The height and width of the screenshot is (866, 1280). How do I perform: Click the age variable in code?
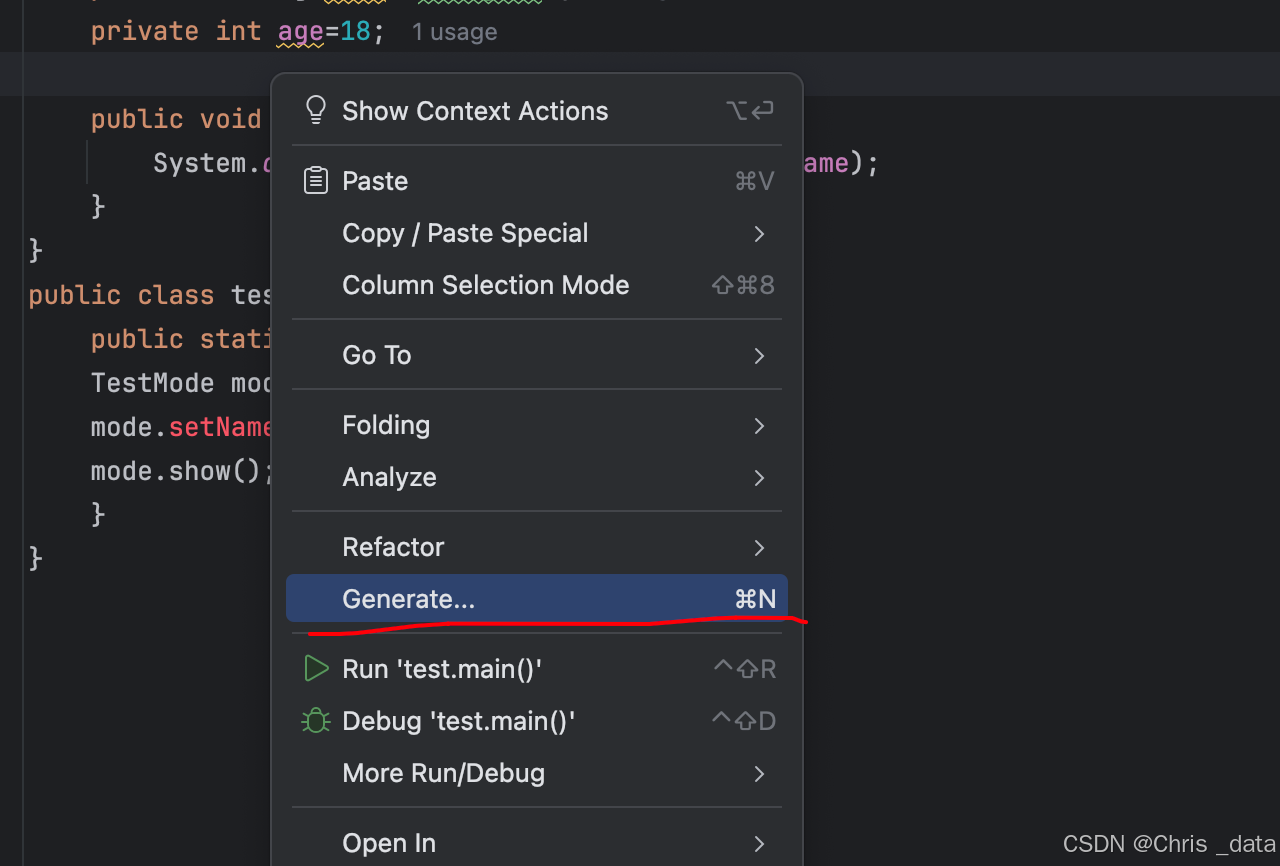[300, 31]
